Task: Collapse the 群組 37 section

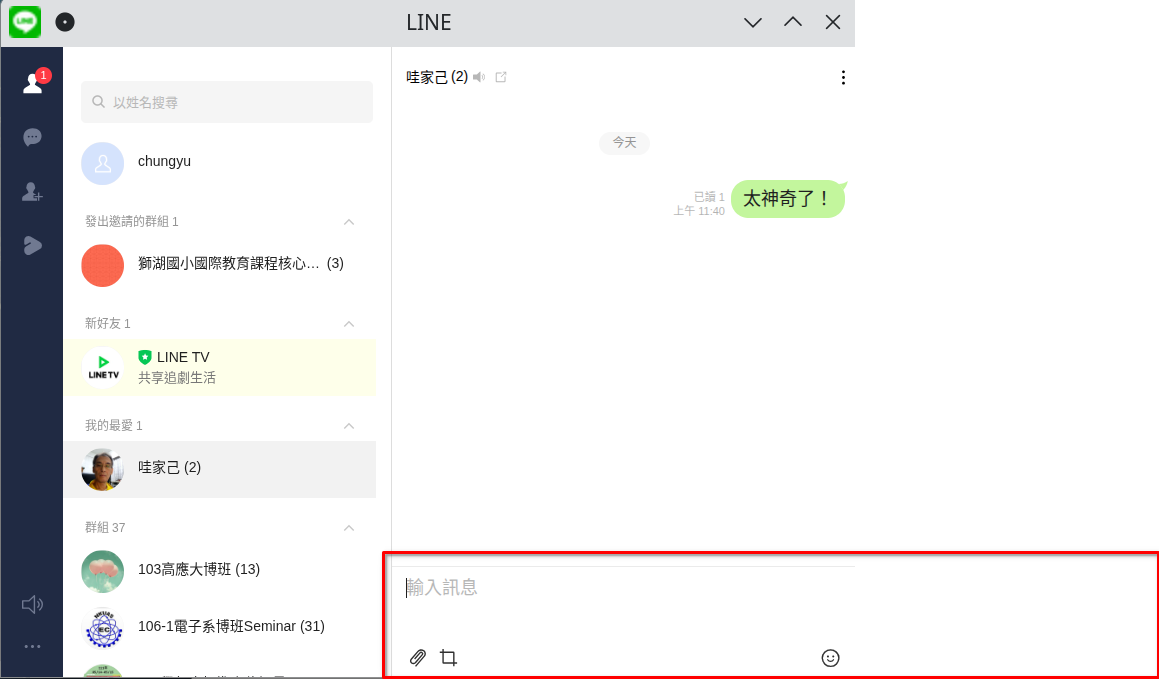Action: pos(349,528)
